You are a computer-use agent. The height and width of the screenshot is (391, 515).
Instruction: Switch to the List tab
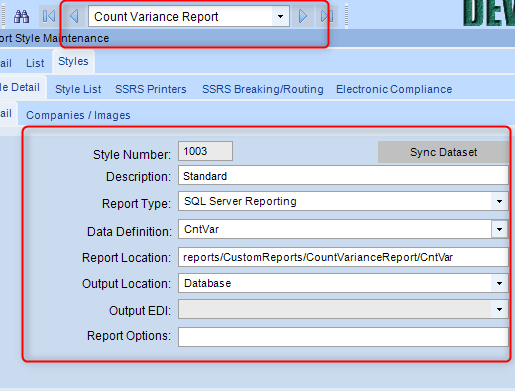click(35, 63)
